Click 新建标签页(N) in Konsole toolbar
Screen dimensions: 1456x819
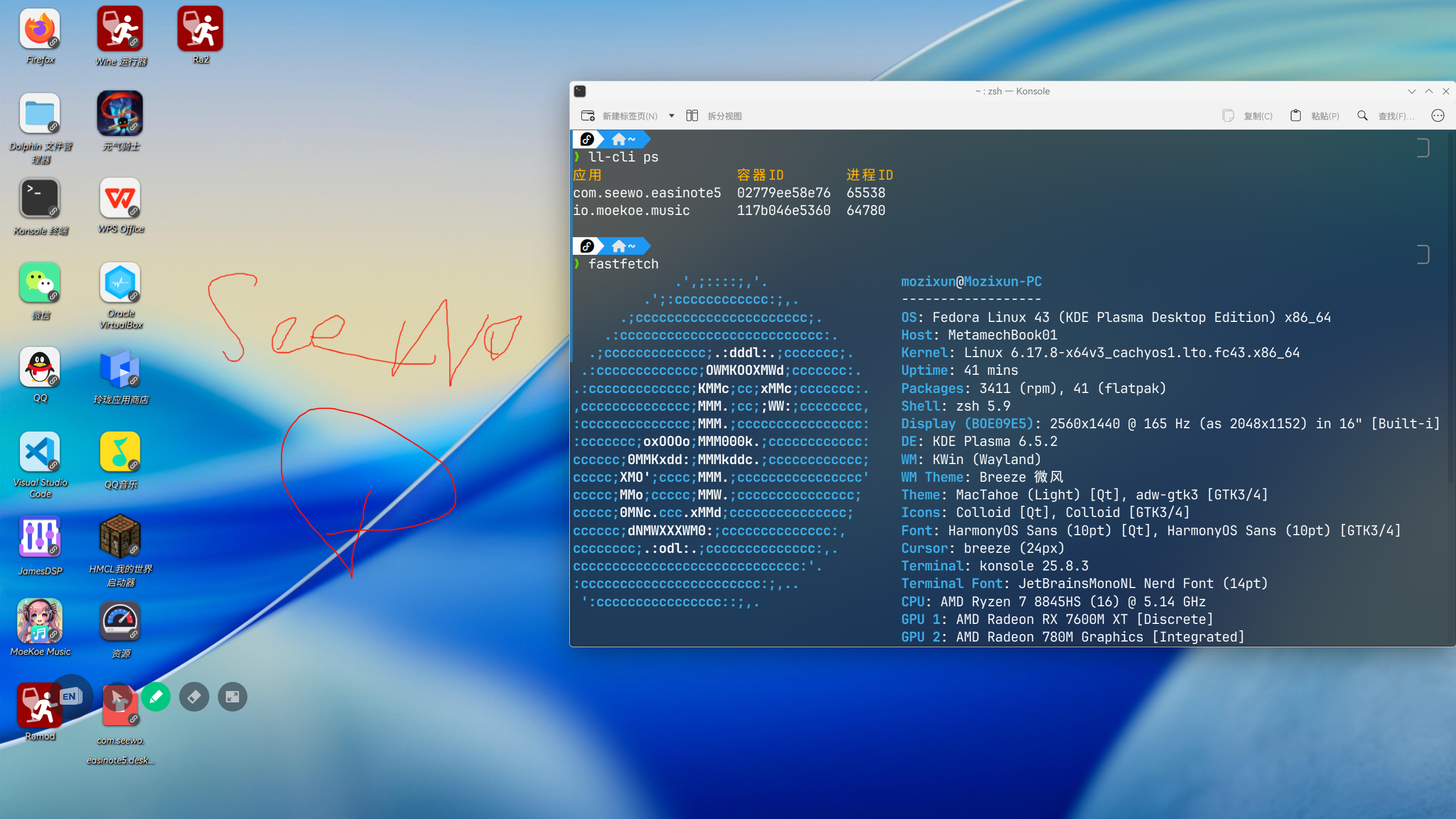619,116
